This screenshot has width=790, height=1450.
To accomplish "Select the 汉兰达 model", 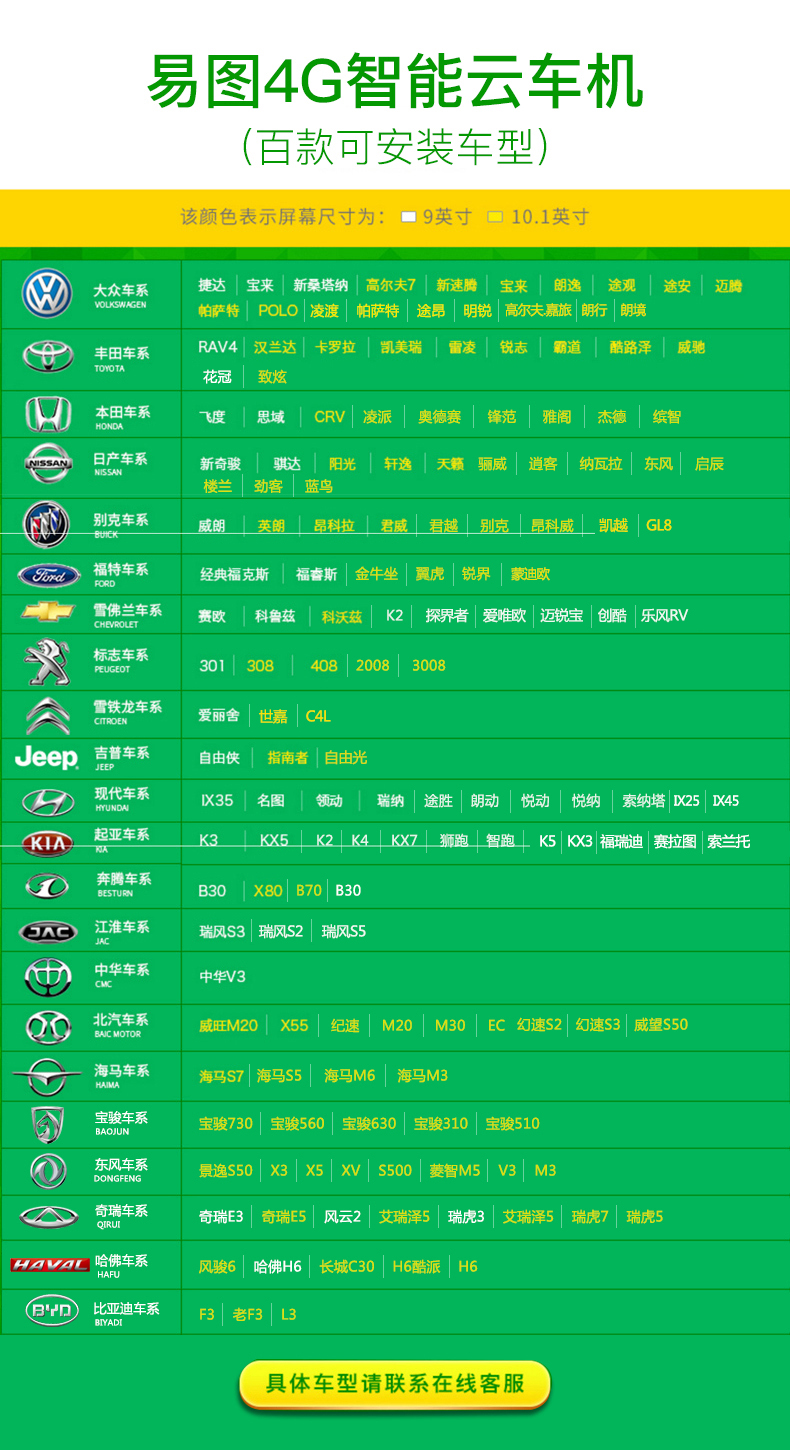I will click(275, 347).
